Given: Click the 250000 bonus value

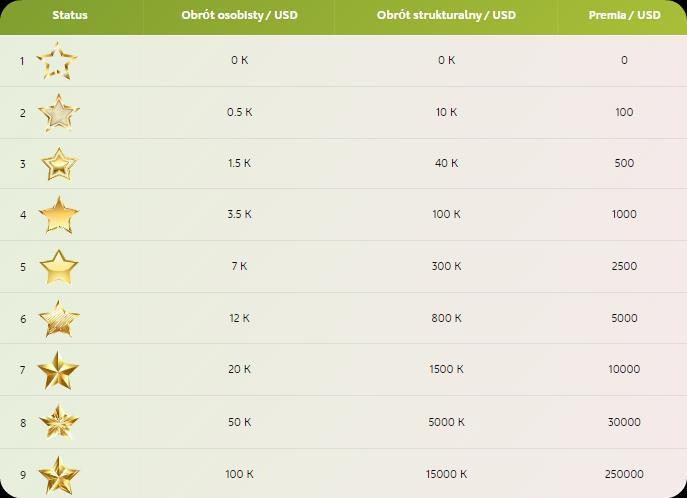Looking at the screenshot, I should pos(624,474).
